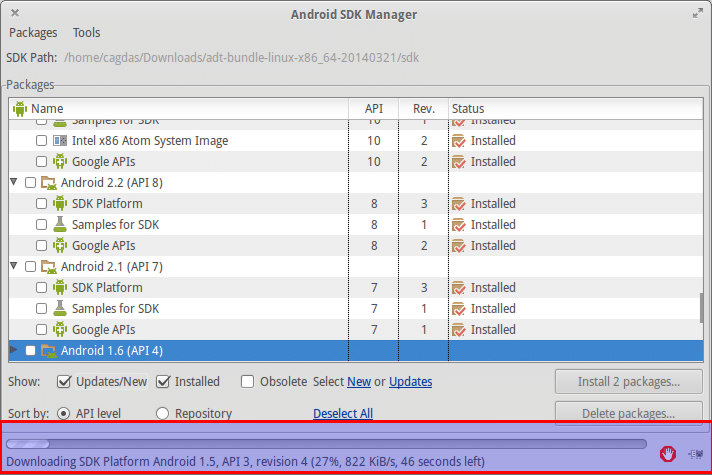
Task: Open the SDK Manager log icon
Action: (696, 454)
